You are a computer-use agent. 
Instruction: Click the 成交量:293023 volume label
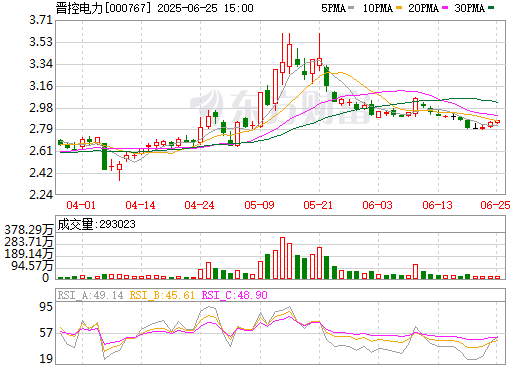[96, 224]
